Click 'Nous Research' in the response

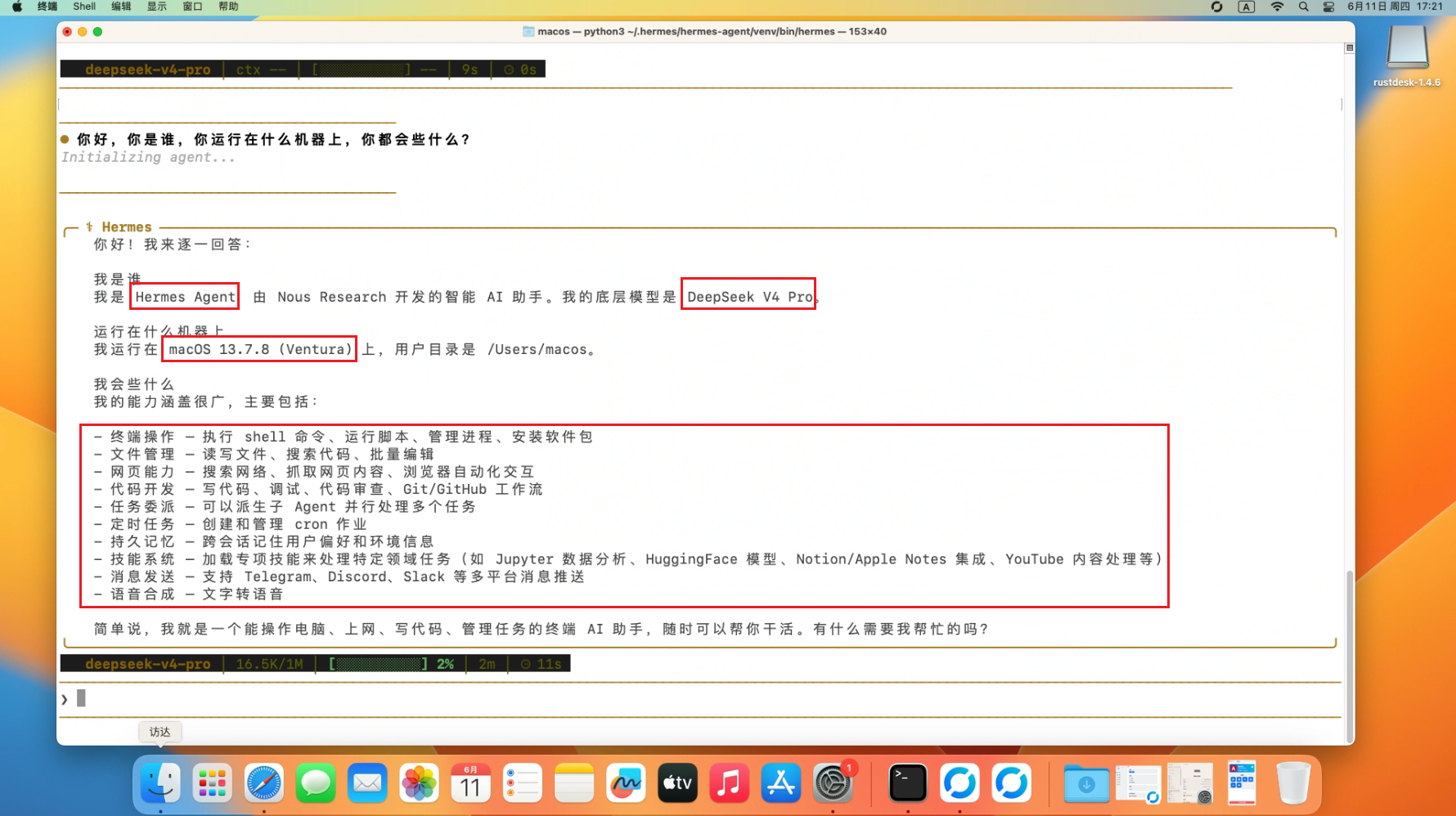[x=331, y=297]
